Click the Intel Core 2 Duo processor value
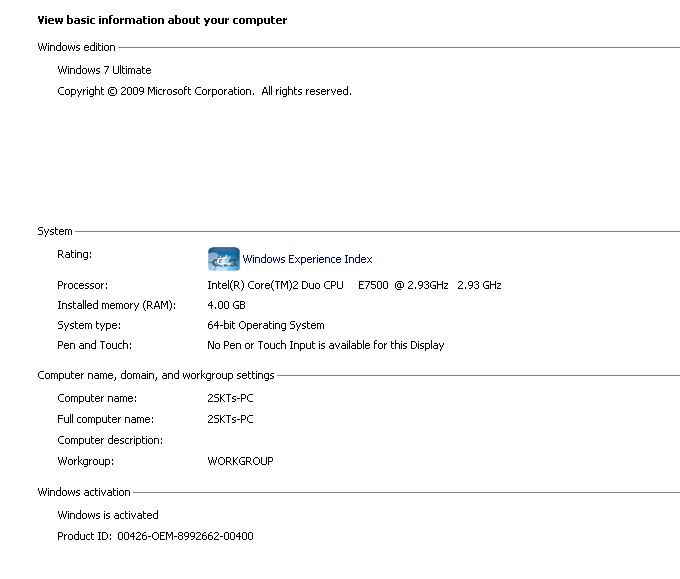The height and width of the screenshot is (579, 680). [x=354, y=285]
